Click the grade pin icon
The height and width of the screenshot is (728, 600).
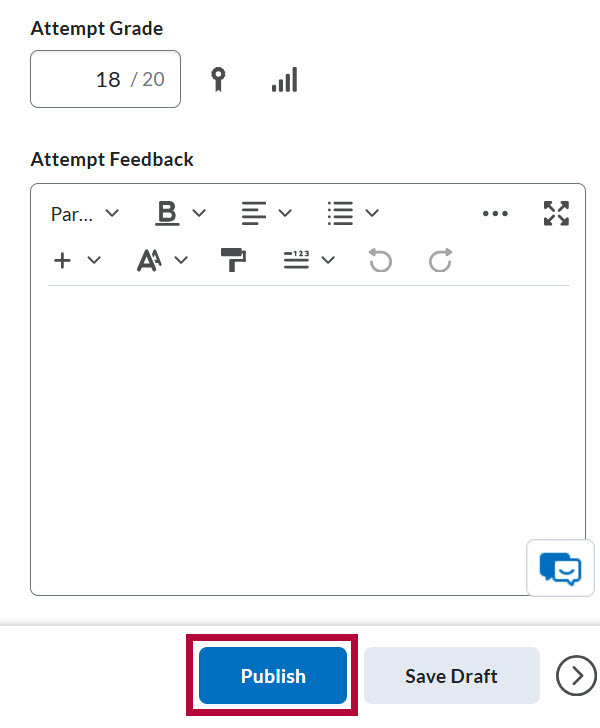218,79
